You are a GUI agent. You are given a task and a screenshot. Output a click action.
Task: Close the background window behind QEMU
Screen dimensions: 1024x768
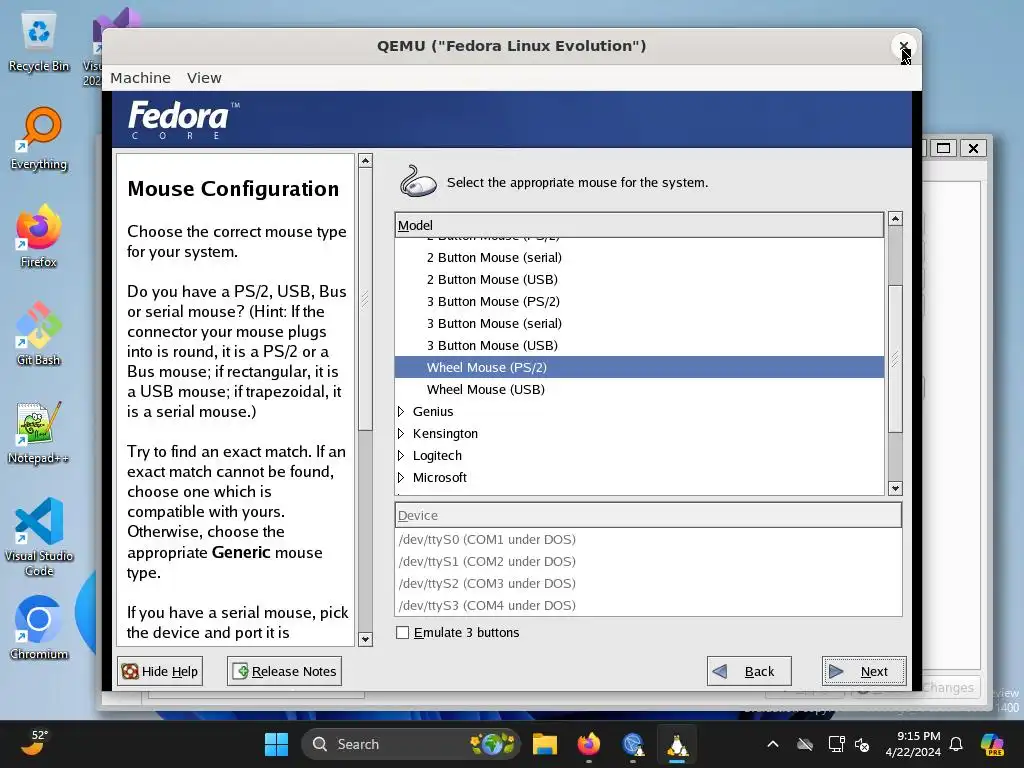(973, 148)
